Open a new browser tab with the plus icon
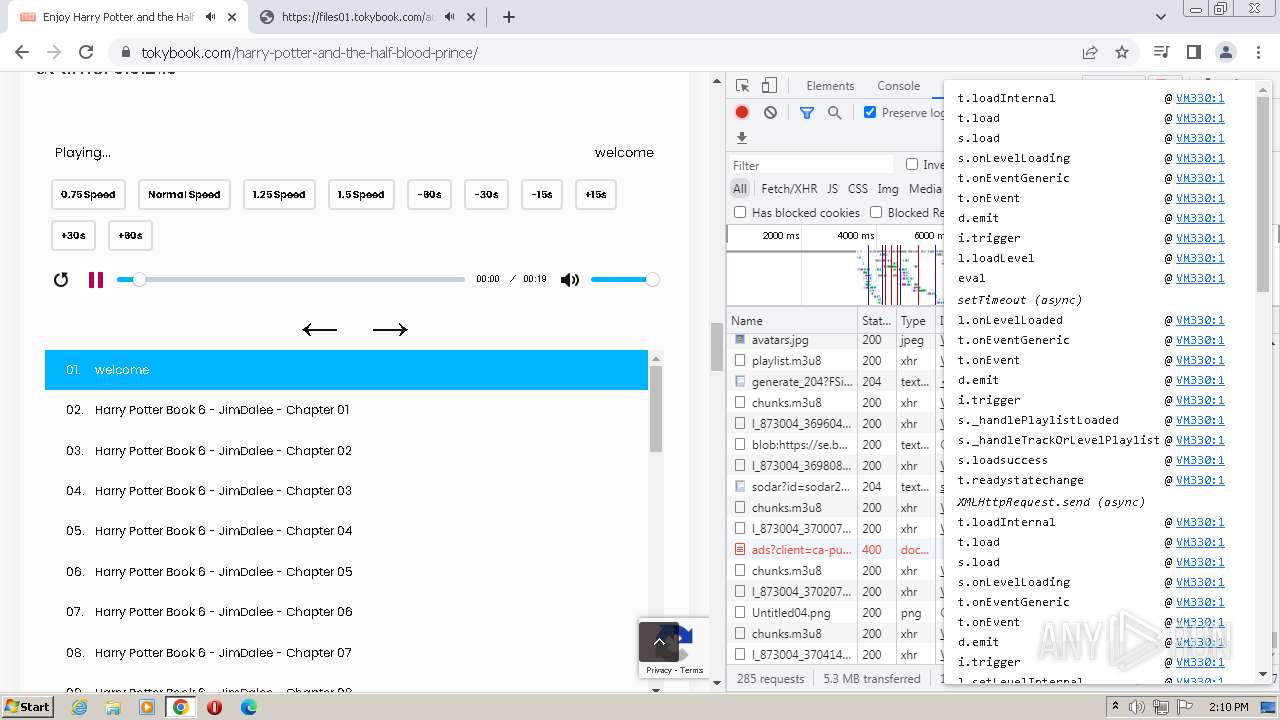Image resolution: width=1280 pixels, height=720 pixels. pos(509,17)
